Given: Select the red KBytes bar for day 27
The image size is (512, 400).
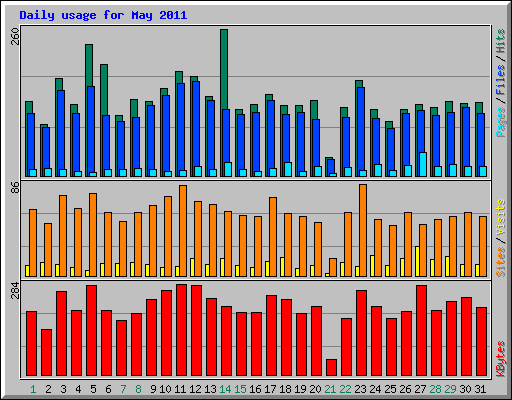Looking at the screenshot, I should point(421,331).
